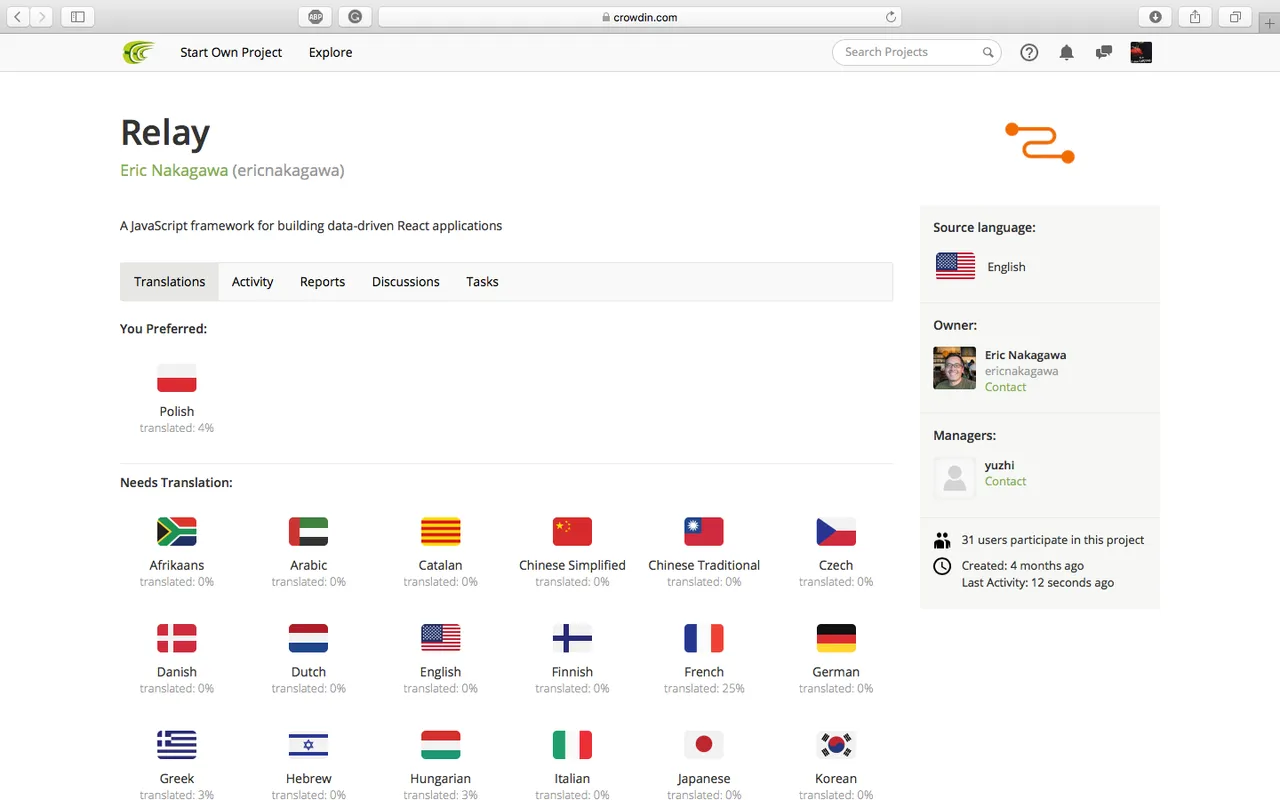Click "Last Activity: 12 seconds ago" text

tap(1038, 583)
